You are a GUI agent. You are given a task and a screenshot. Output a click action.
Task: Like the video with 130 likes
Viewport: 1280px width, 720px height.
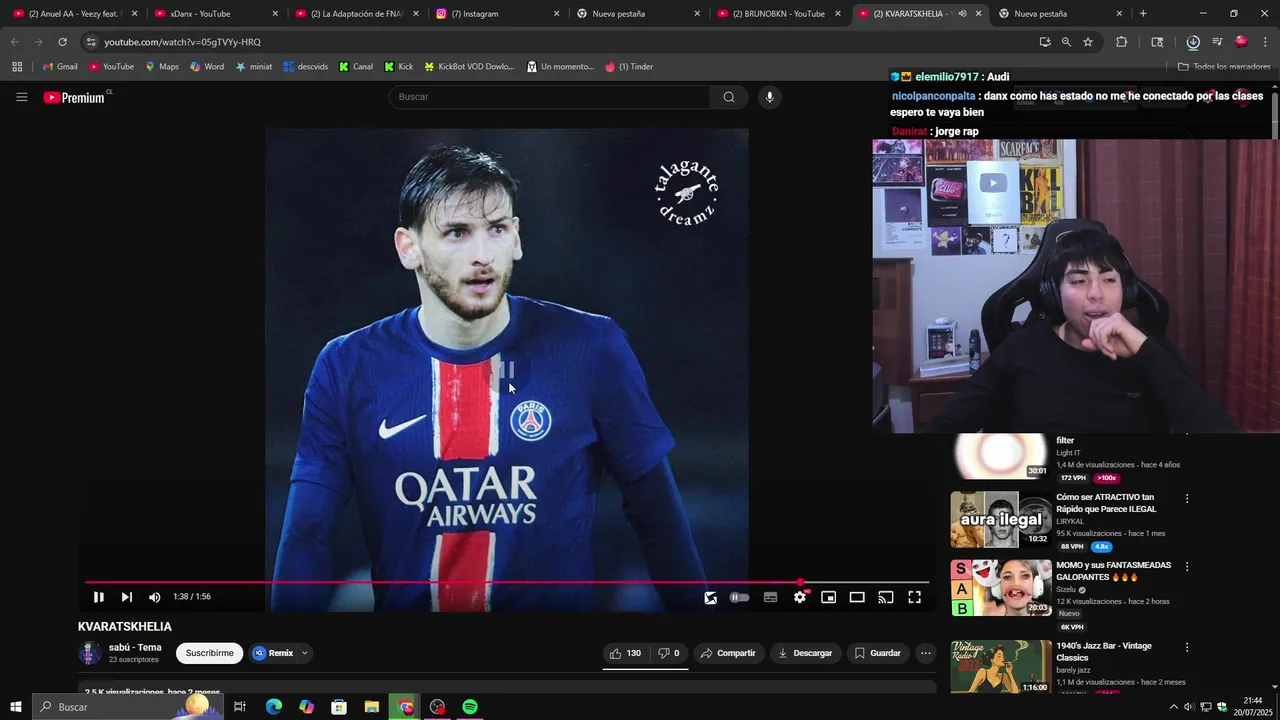(x=625, y=653)
